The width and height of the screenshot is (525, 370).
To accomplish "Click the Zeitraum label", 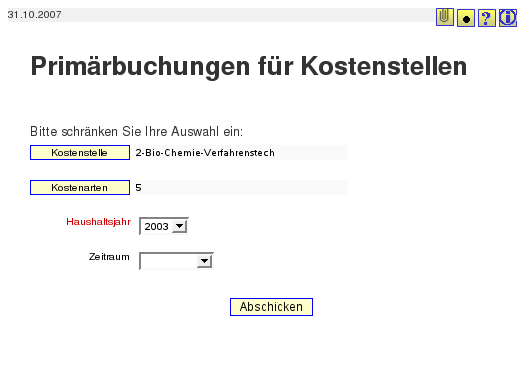I will [109, 257].
